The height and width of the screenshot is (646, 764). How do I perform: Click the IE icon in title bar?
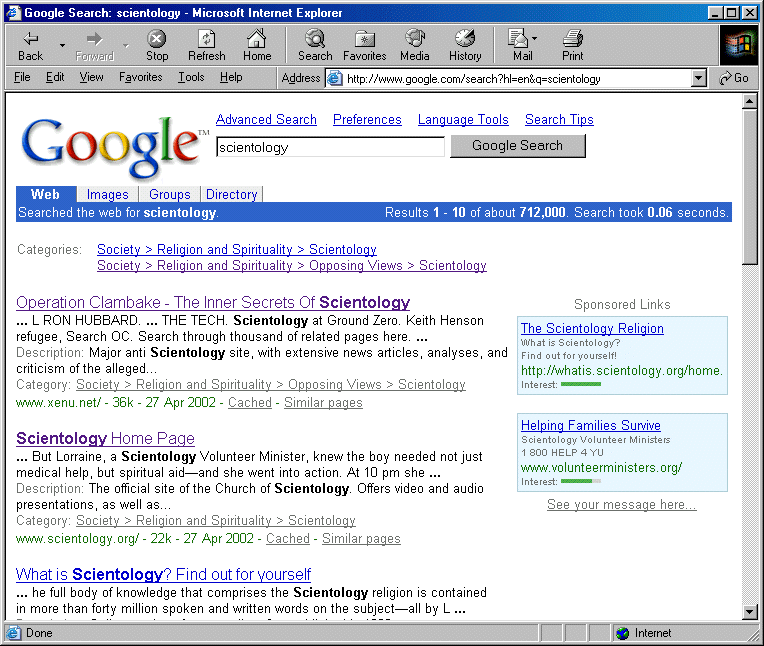point(13,13)
